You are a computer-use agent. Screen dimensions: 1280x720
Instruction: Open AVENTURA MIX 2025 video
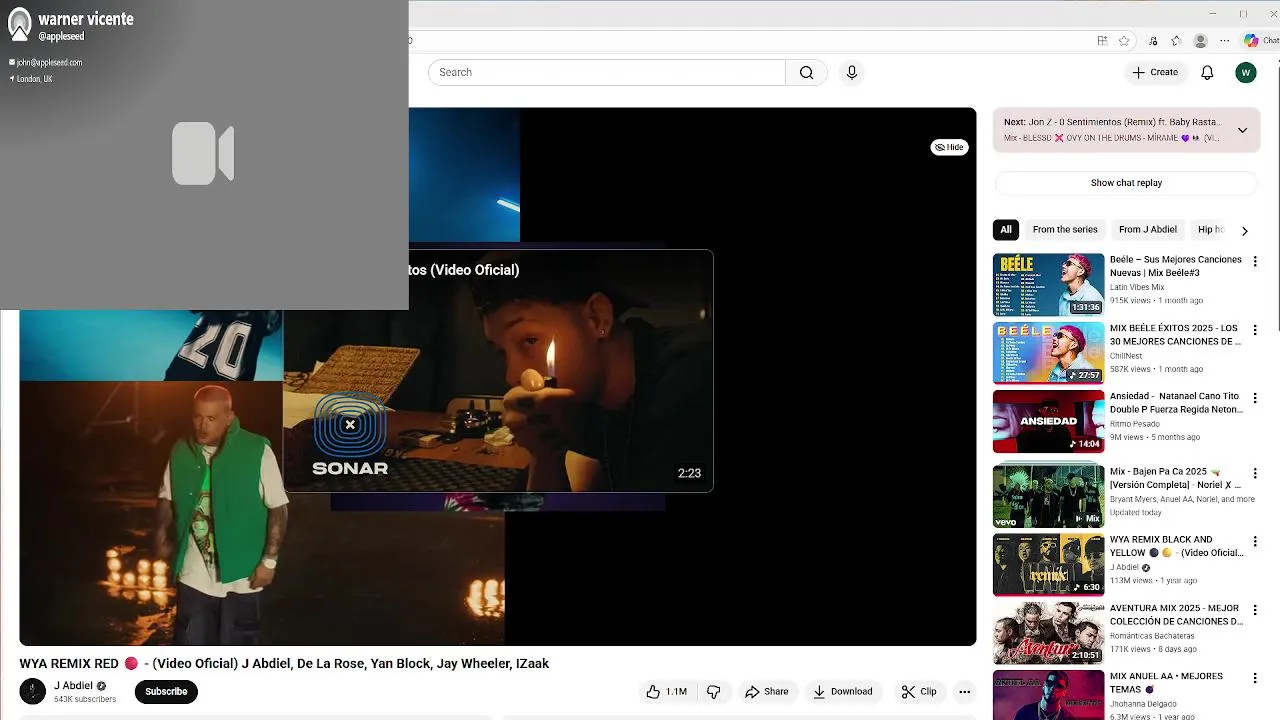click(1048, 632)
